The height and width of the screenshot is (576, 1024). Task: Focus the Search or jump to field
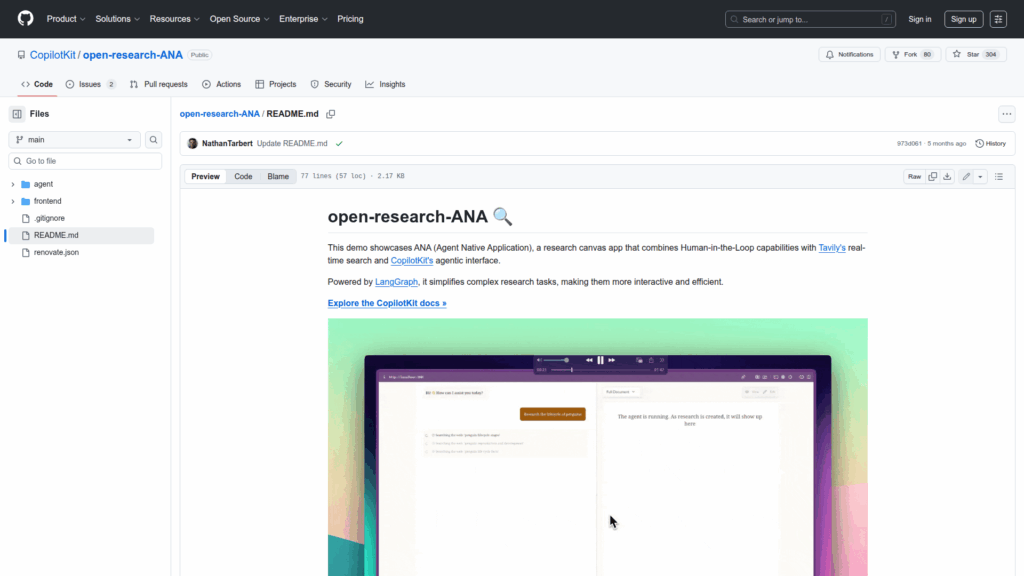810,20
